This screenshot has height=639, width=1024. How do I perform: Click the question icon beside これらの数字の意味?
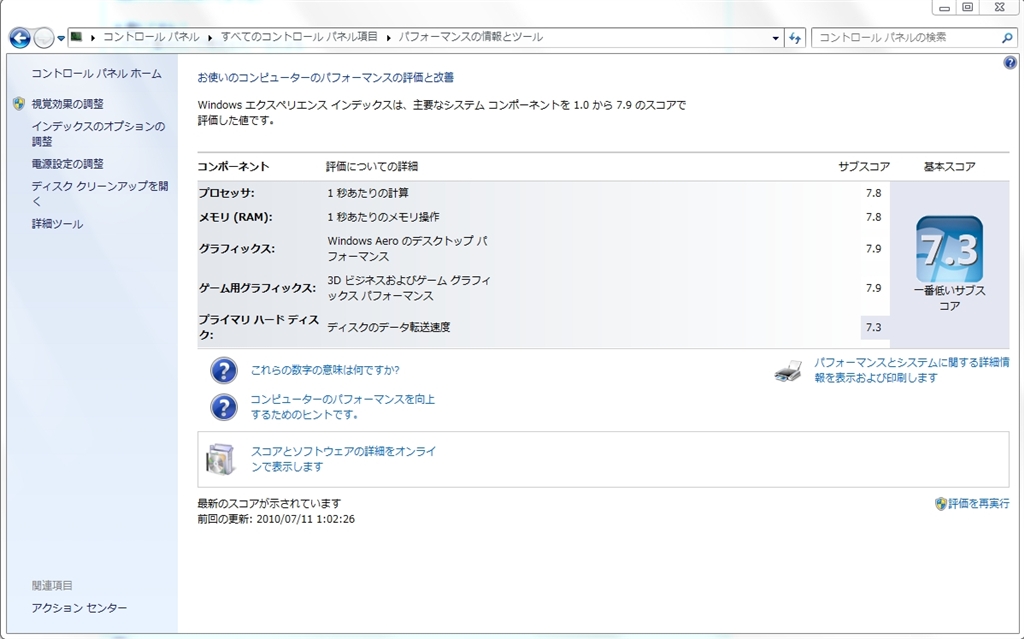coord(223,370)
